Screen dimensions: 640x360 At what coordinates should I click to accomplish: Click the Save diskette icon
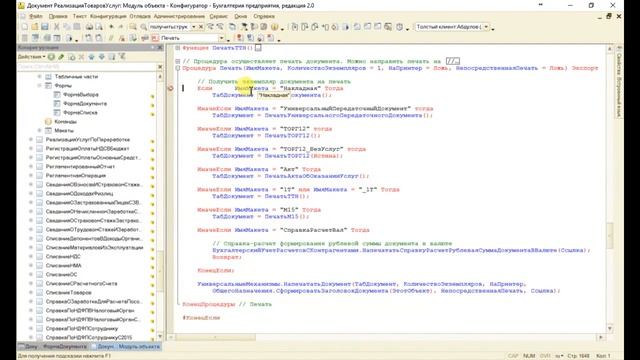45,27
